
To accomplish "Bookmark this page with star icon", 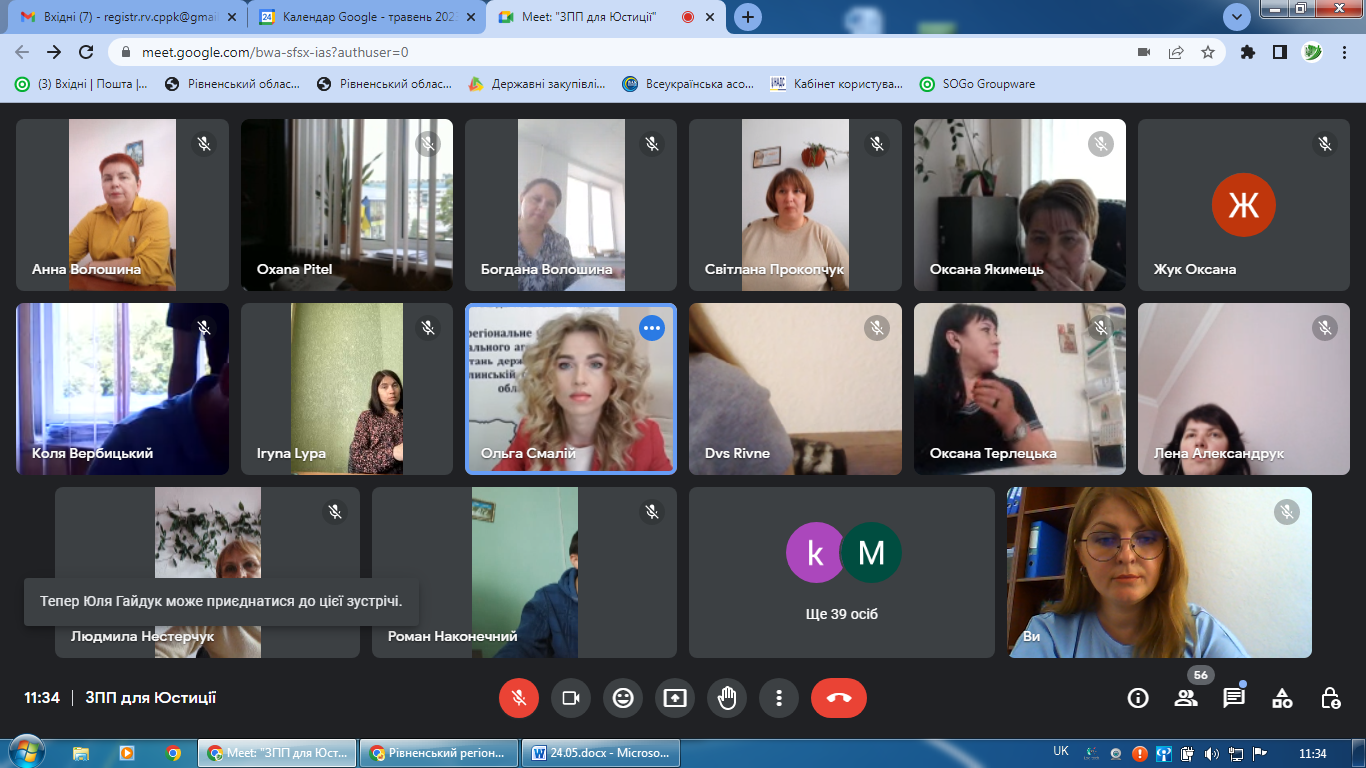I will (1208, 52).
